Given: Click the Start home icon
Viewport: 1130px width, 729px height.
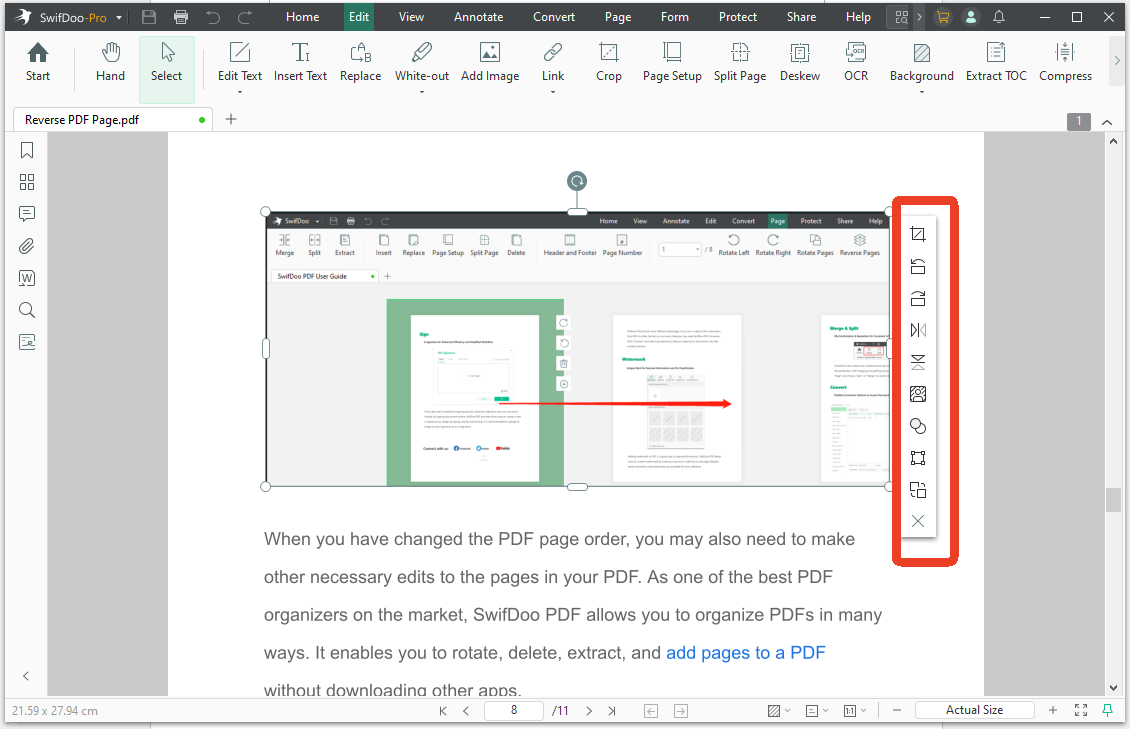Looking at the screenshot, I should coord(37,63).
